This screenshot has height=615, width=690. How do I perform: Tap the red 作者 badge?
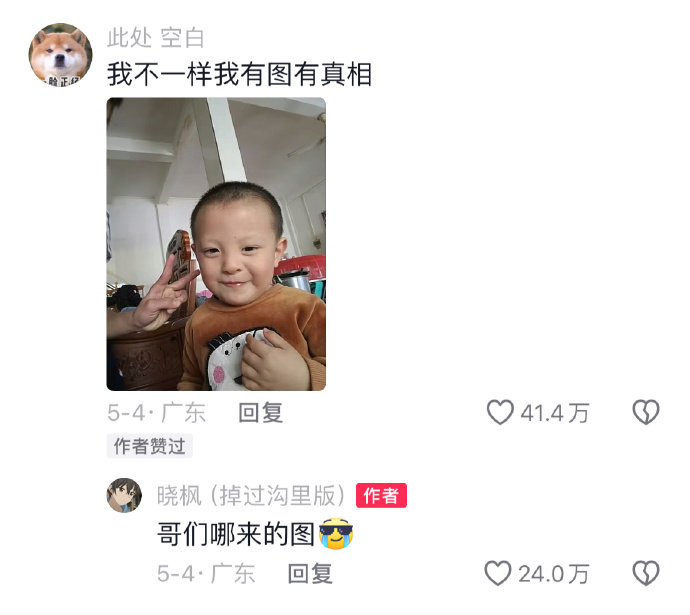click(381, 495)
